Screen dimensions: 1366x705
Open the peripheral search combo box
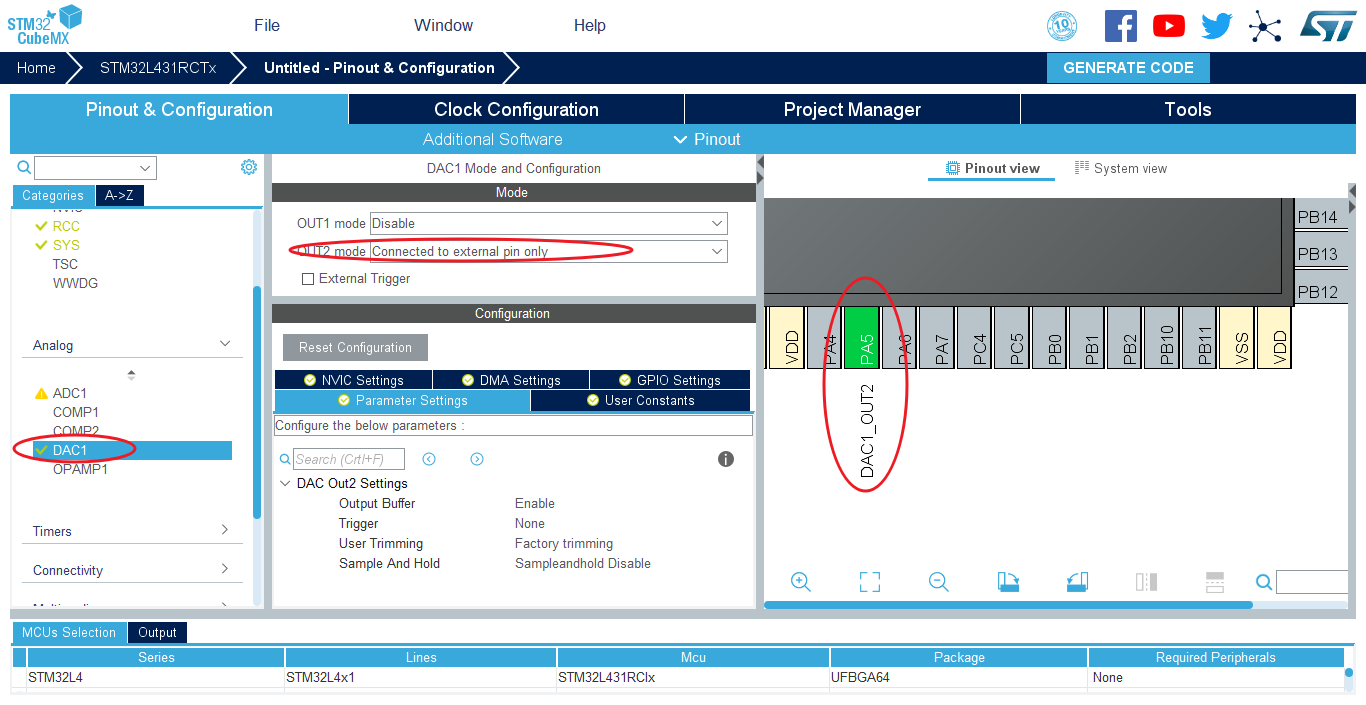pyautogui.click(x=95, y=168)
